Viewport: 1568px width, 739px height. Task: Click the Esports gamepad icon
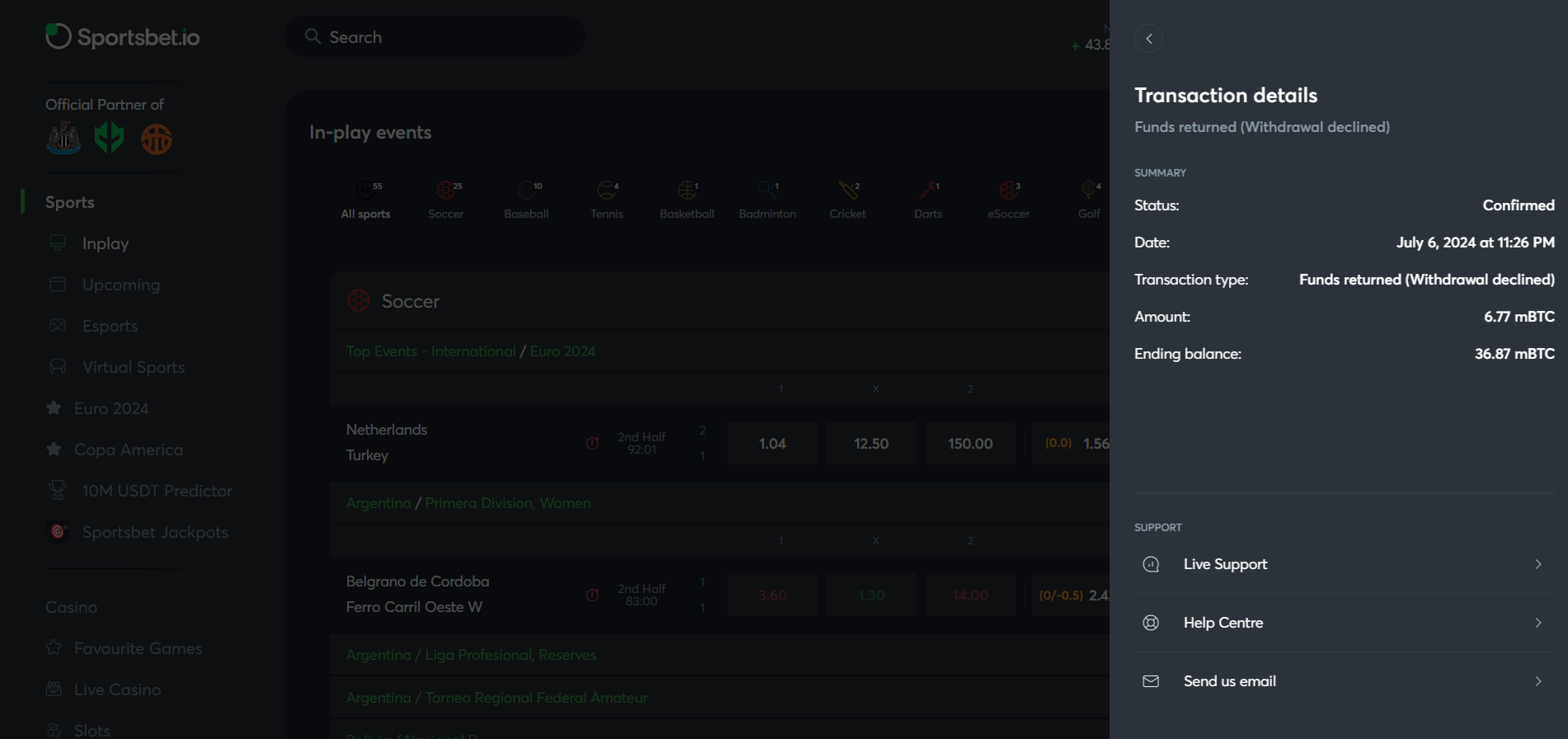tap(58, 325)
